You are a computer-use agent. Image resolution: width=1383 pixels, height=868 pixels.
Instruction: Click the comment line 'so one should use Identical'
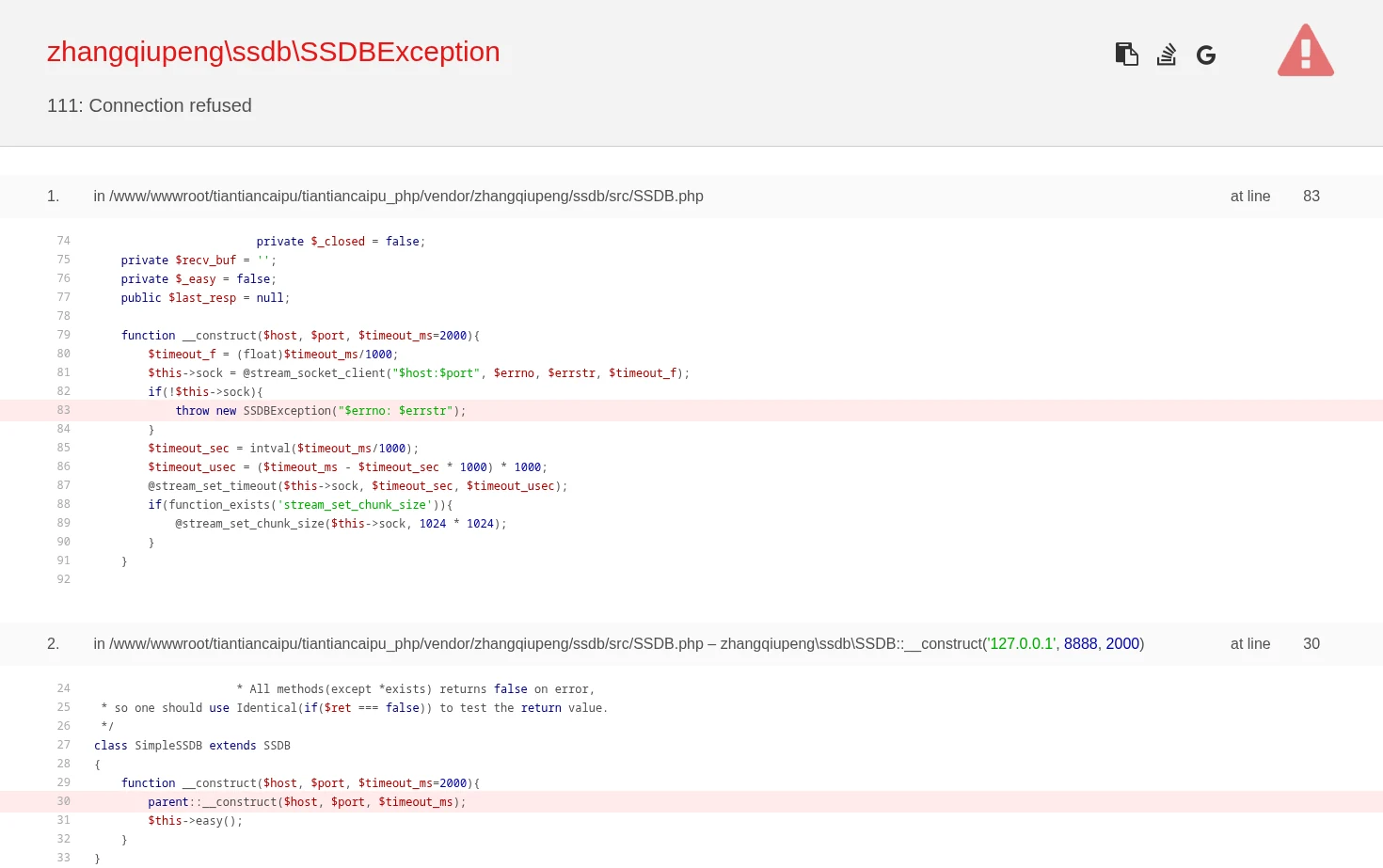[x=355, y=708]
